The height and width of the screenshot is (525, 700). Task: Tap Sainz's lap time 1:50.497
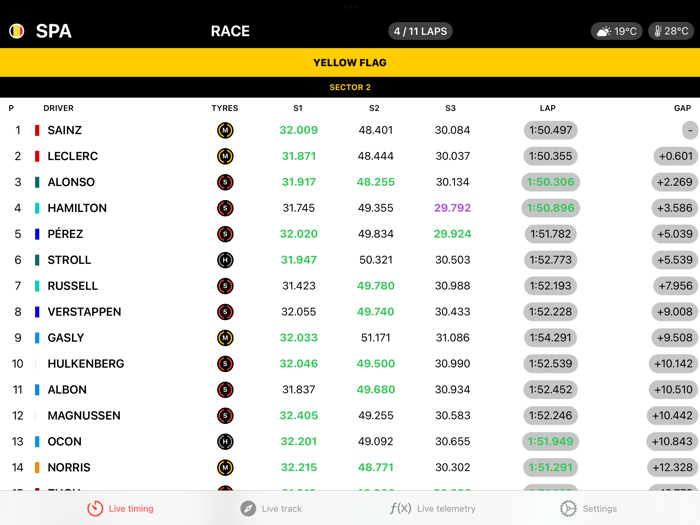pos(550,130)
